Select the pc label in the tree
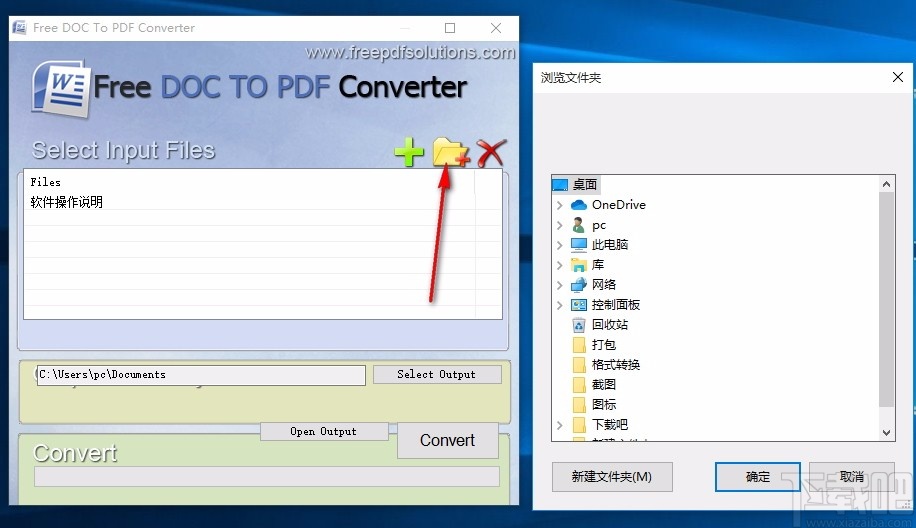 coord(599,225)
